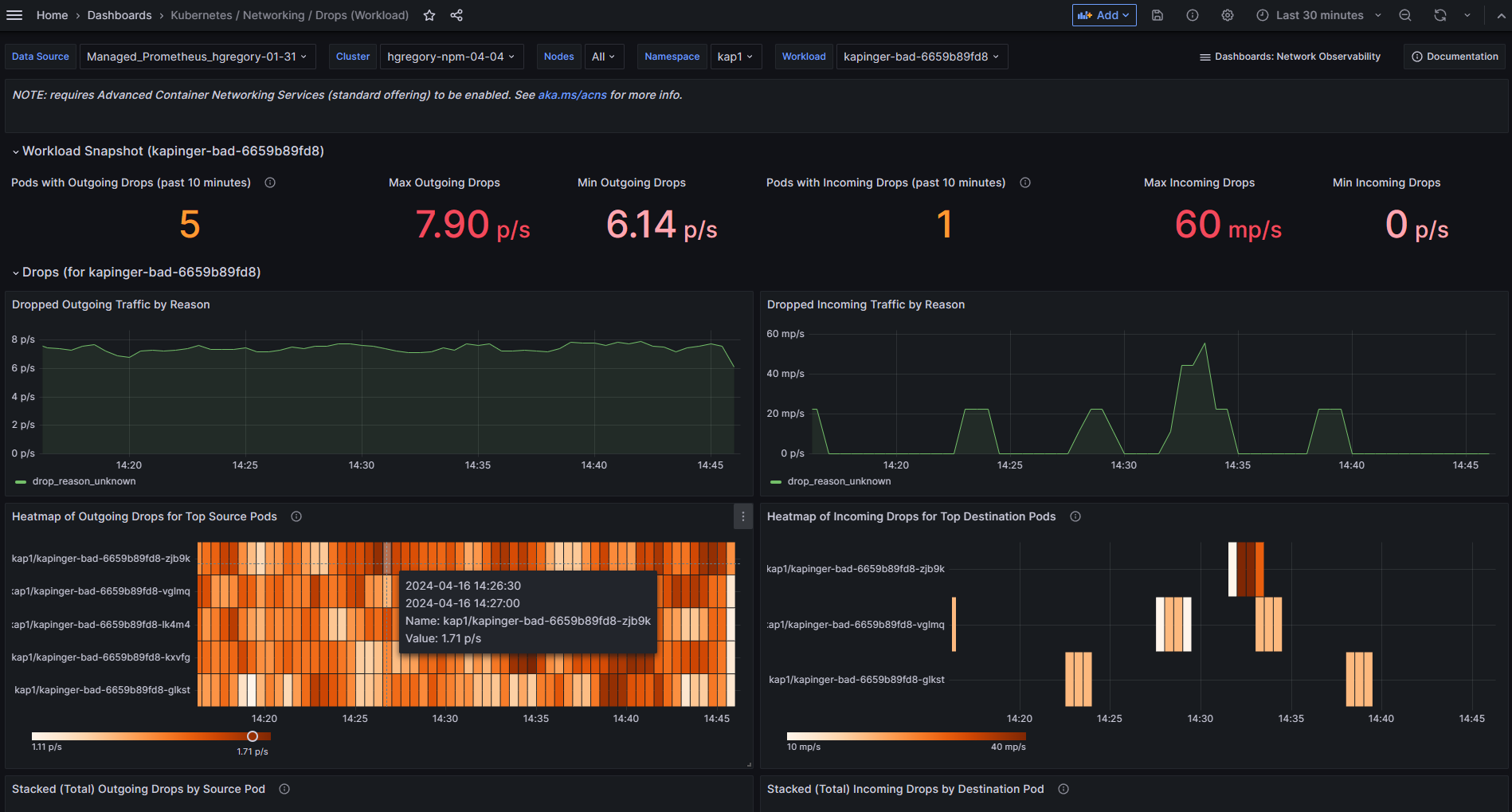
Task: Toggle drop_reason_unknown legend in Incoming Traffic chart
Action: 839,481
